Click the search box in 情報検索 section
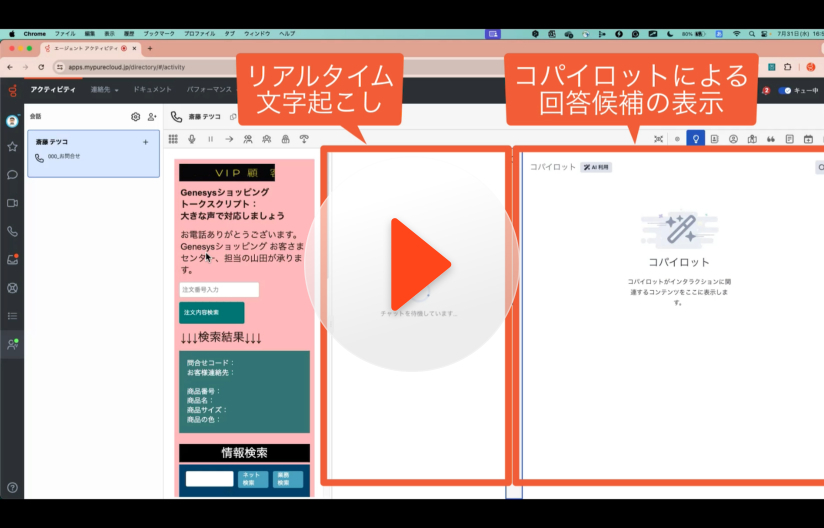 coord(209,479)
